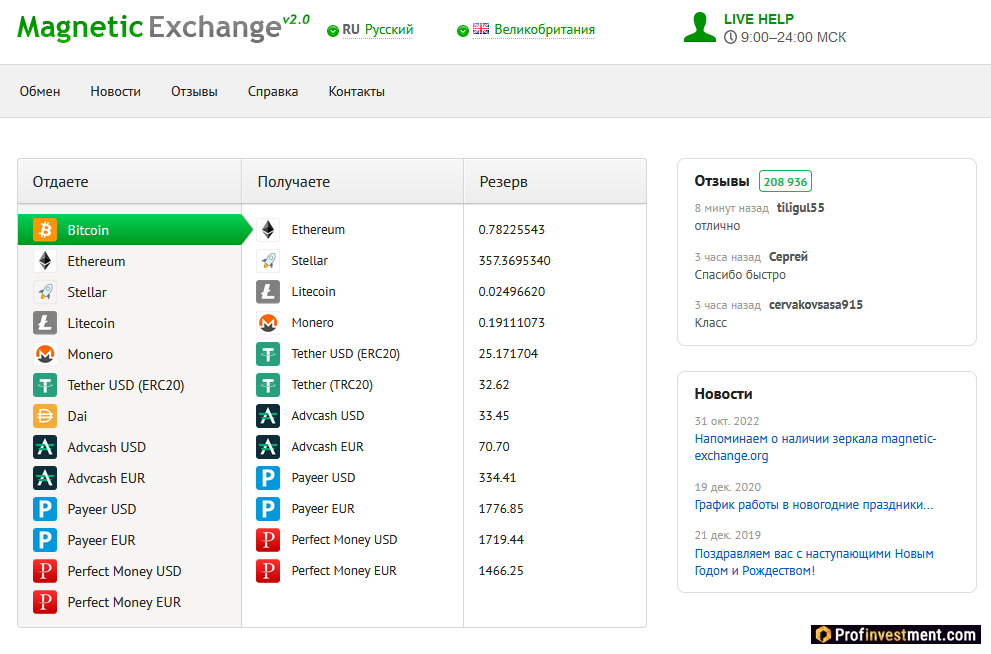This screenshot has height=654, width=991.
Task: Click the Payeer USD icon under Отдаете
Action: (x=45, y=509)
